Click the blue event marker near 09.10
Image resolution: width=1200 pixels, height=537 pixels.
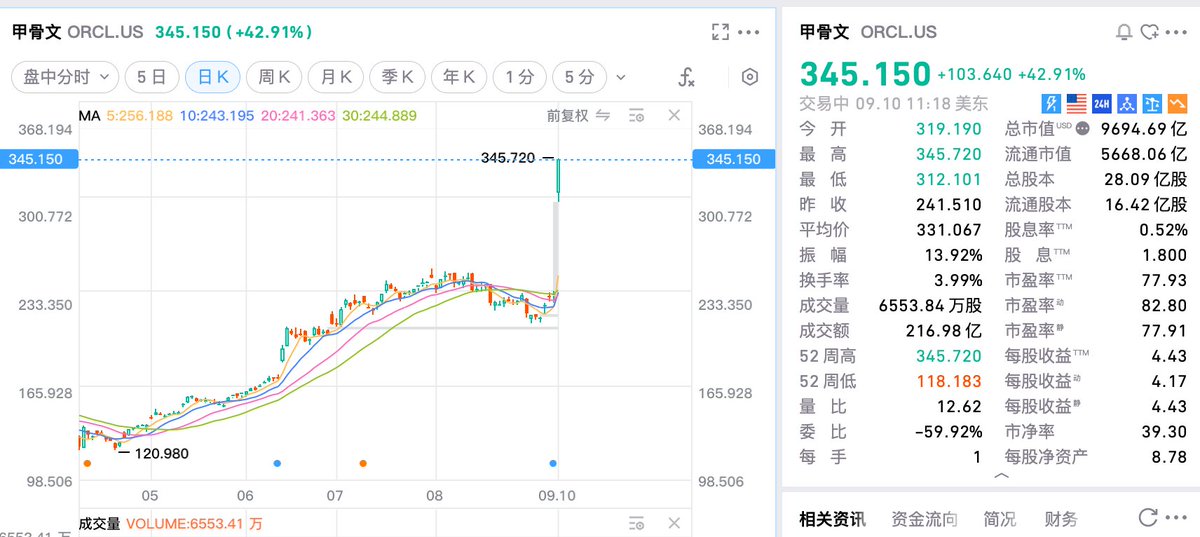[x=553, y=463]
